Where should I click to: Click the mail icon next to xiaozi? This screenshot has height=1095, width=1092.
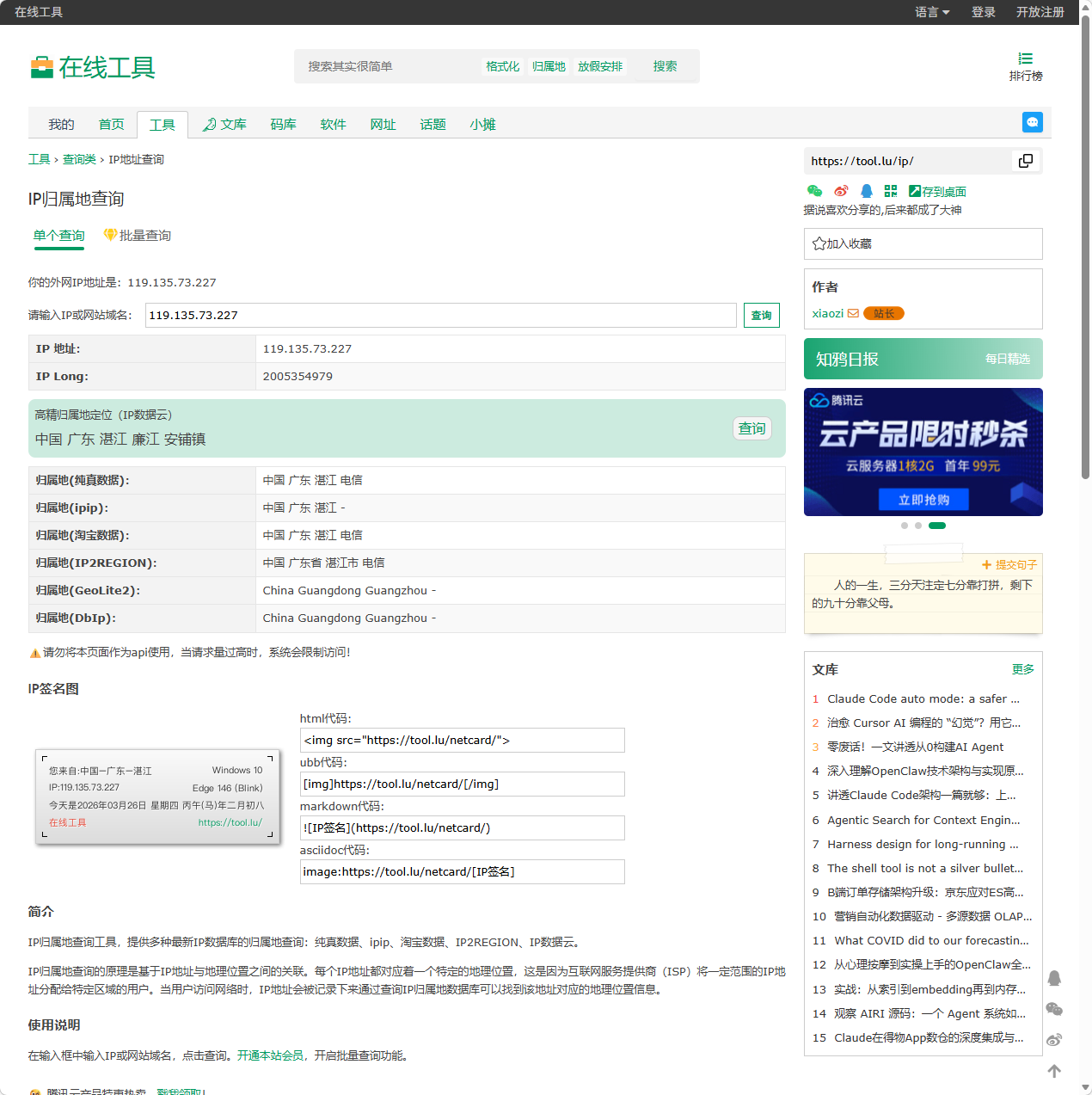(853, 313)
